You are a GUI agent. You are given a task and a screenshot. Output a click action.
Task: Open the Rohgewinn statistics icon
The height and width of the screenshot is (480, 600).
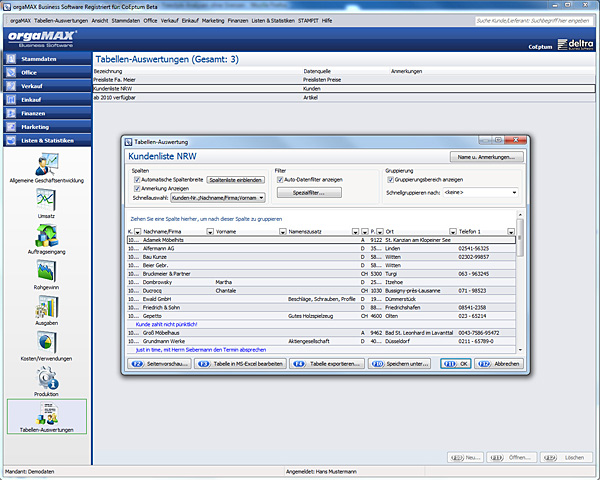(x=46, y=270)
